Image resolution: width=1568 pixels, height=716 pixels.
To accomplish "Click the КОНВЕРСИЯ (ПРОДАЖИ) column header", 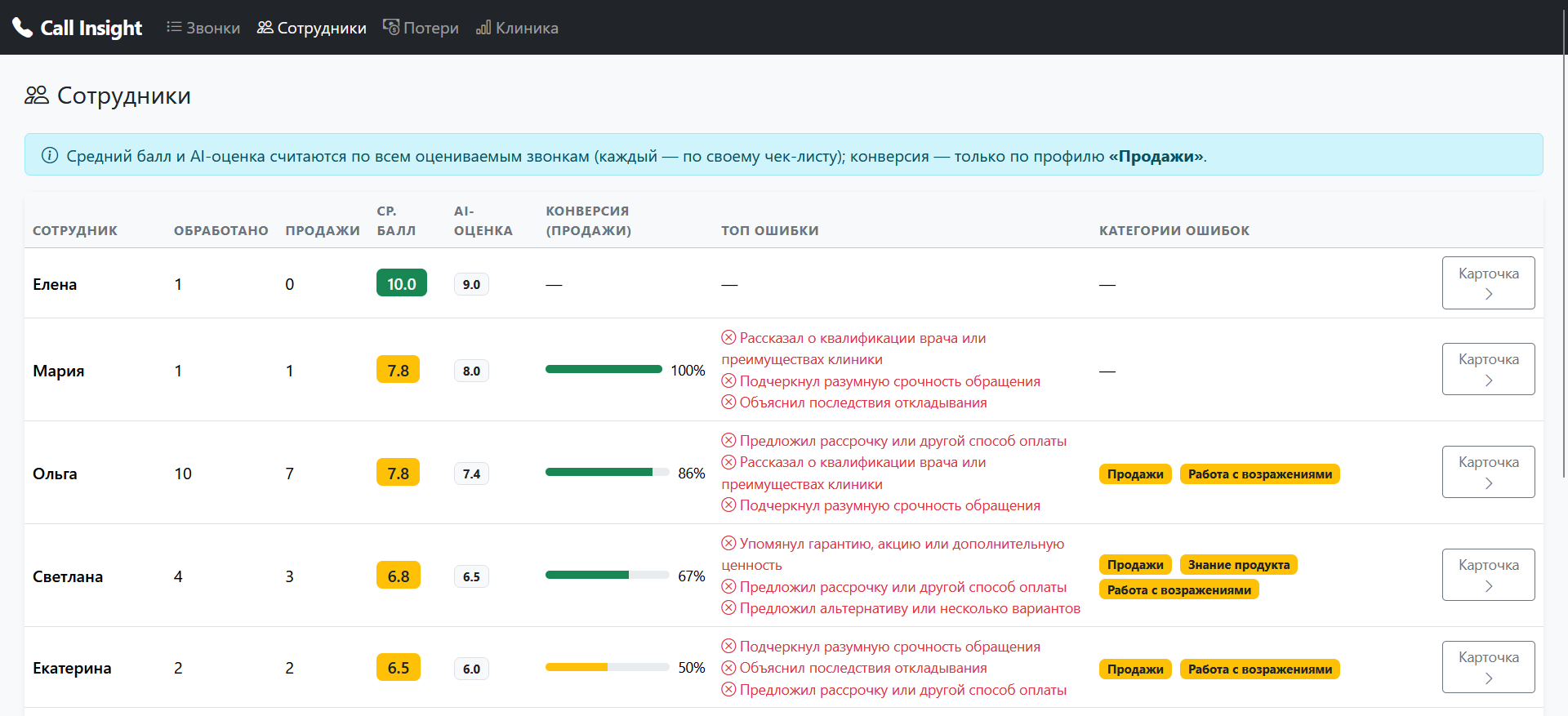I will [588, 220].
